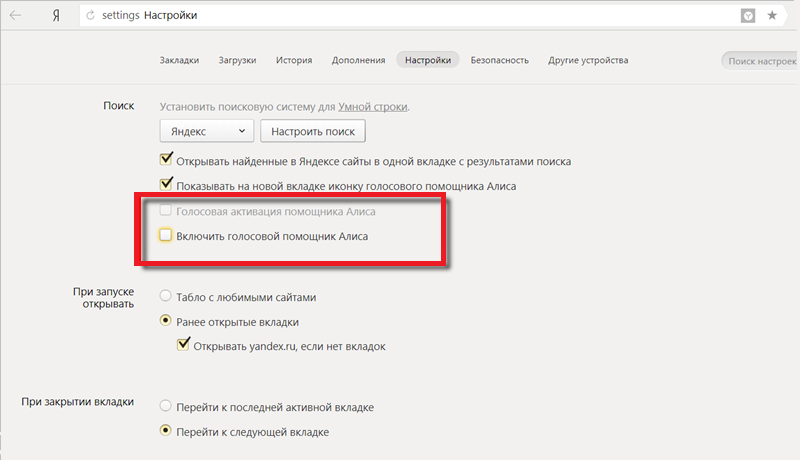Click the Protect shield icon in address bar
The image size is (800, 460).
coord(748,16)
